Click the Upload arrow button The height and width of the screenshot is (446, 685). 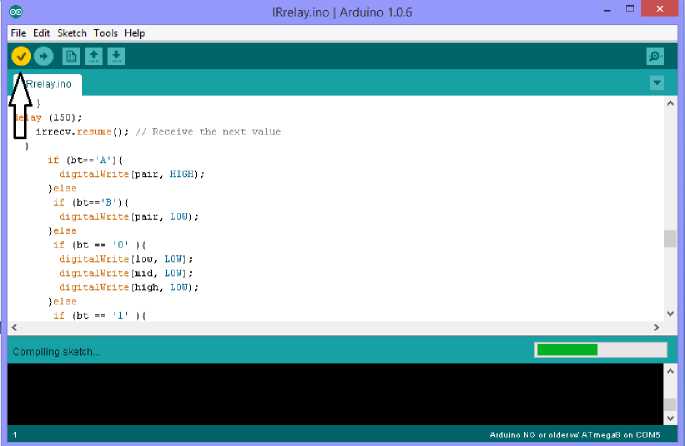(x=43, y=56)
